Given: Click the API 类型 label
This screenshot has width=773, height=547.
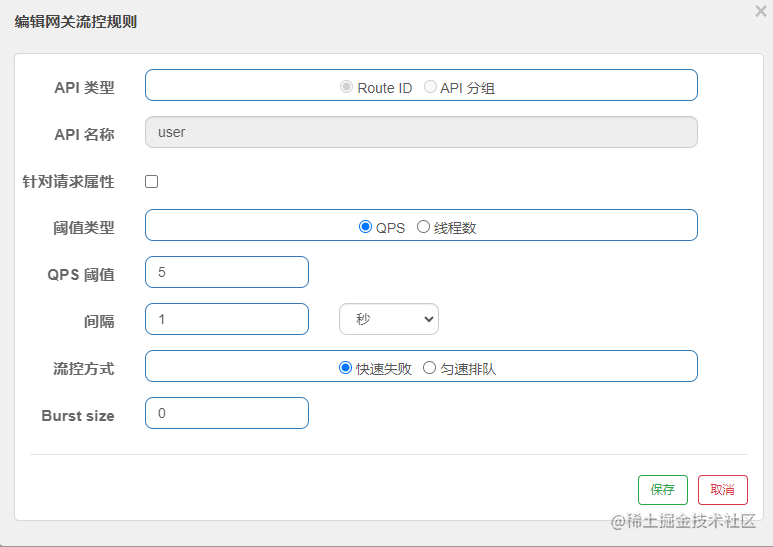Looking at the screenshot, I should tap(84, 88).
